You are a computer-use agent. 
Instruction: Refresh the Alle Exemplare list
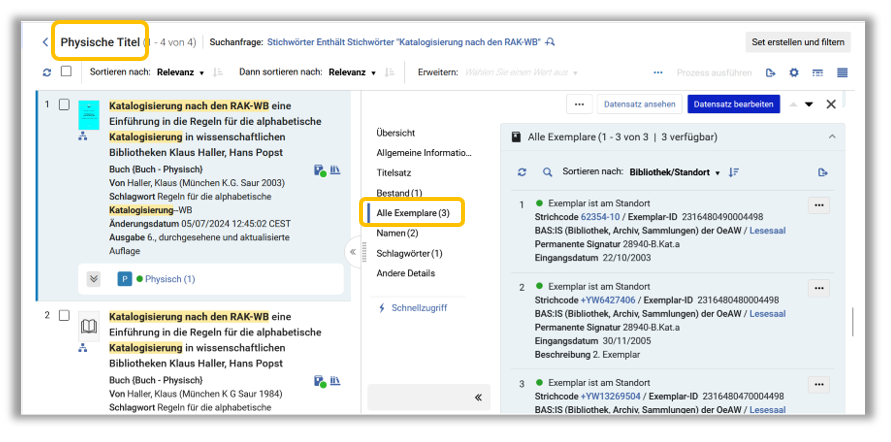click(522, 172)
